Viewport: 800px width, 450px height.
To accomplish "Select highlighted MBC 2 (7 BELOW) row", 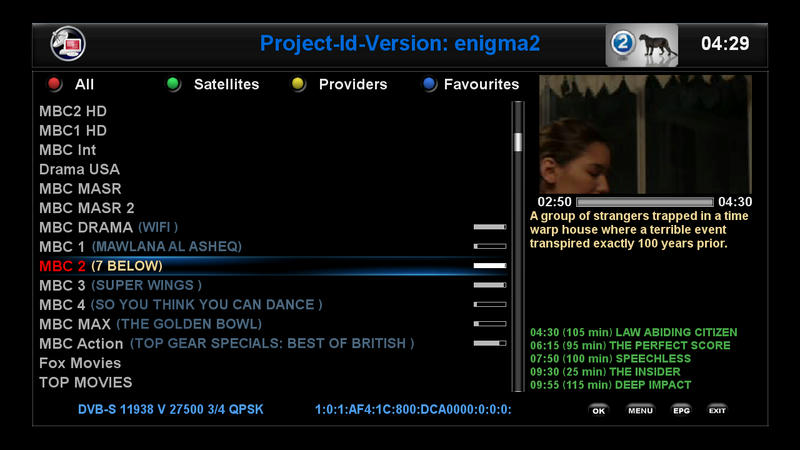I will [273, 266].
